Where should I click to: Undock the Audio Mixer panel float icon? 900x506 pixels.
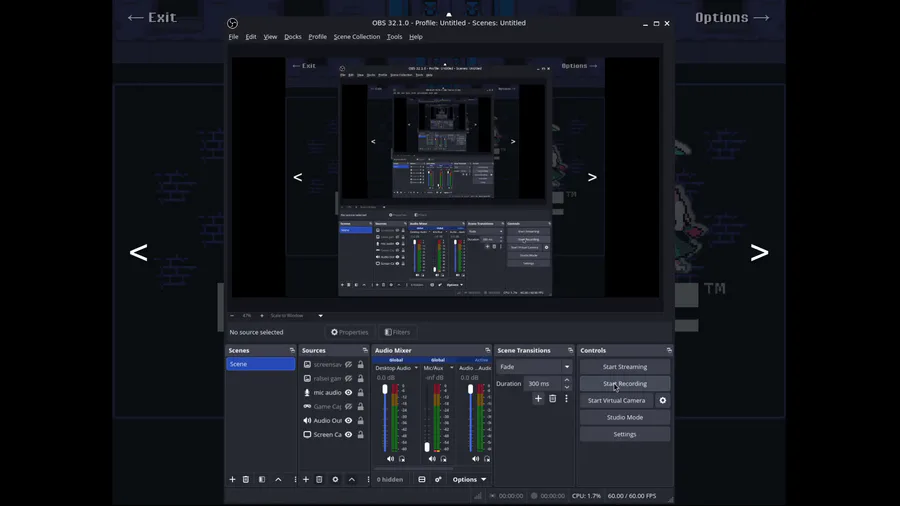488,350
